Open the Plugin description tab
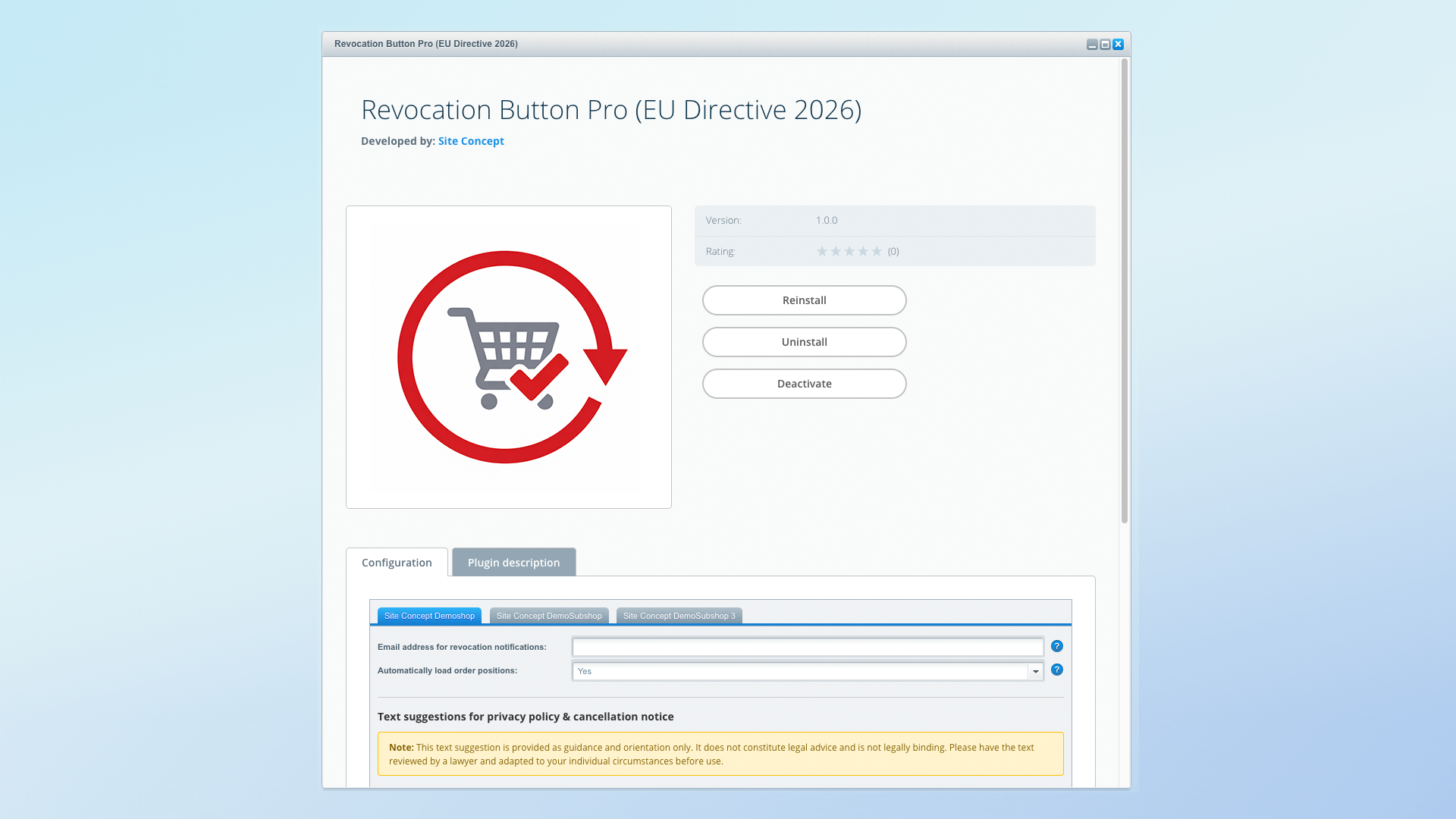The width and height of the screenshot is (1456, 819). (x=514, y=562)
